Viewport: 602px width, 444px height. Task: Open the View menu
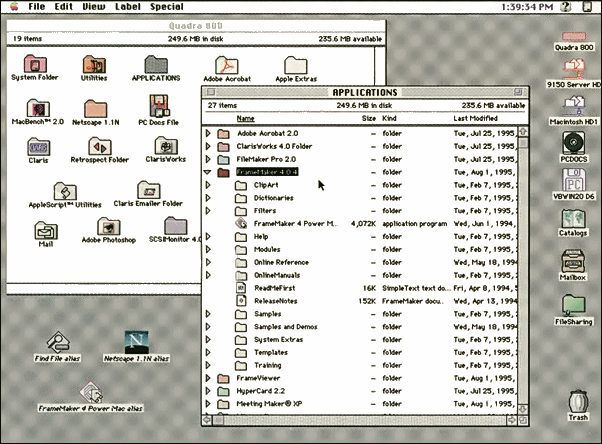coord(94,7)
